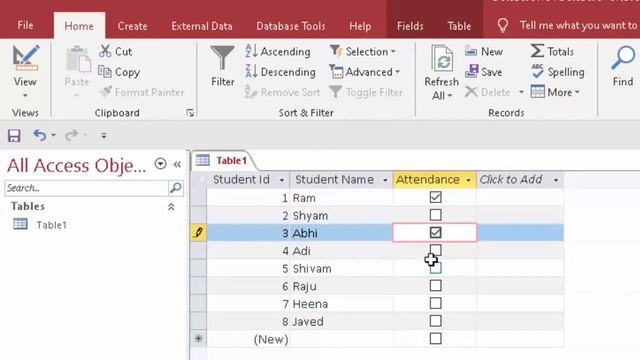Save the current record

point(484,72)
